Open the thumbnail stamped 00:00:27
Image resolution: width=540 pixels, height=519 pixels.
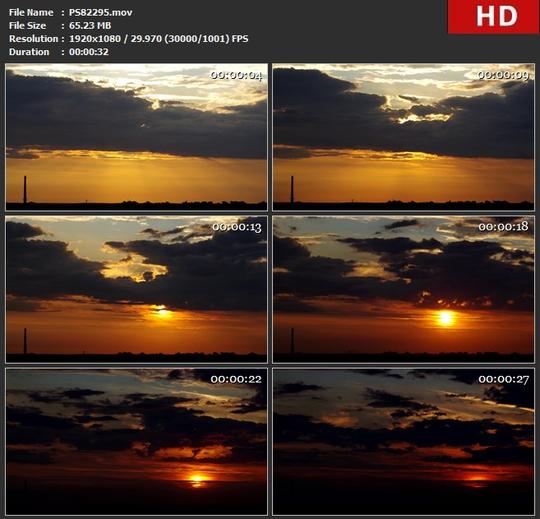tap(403, 442)
